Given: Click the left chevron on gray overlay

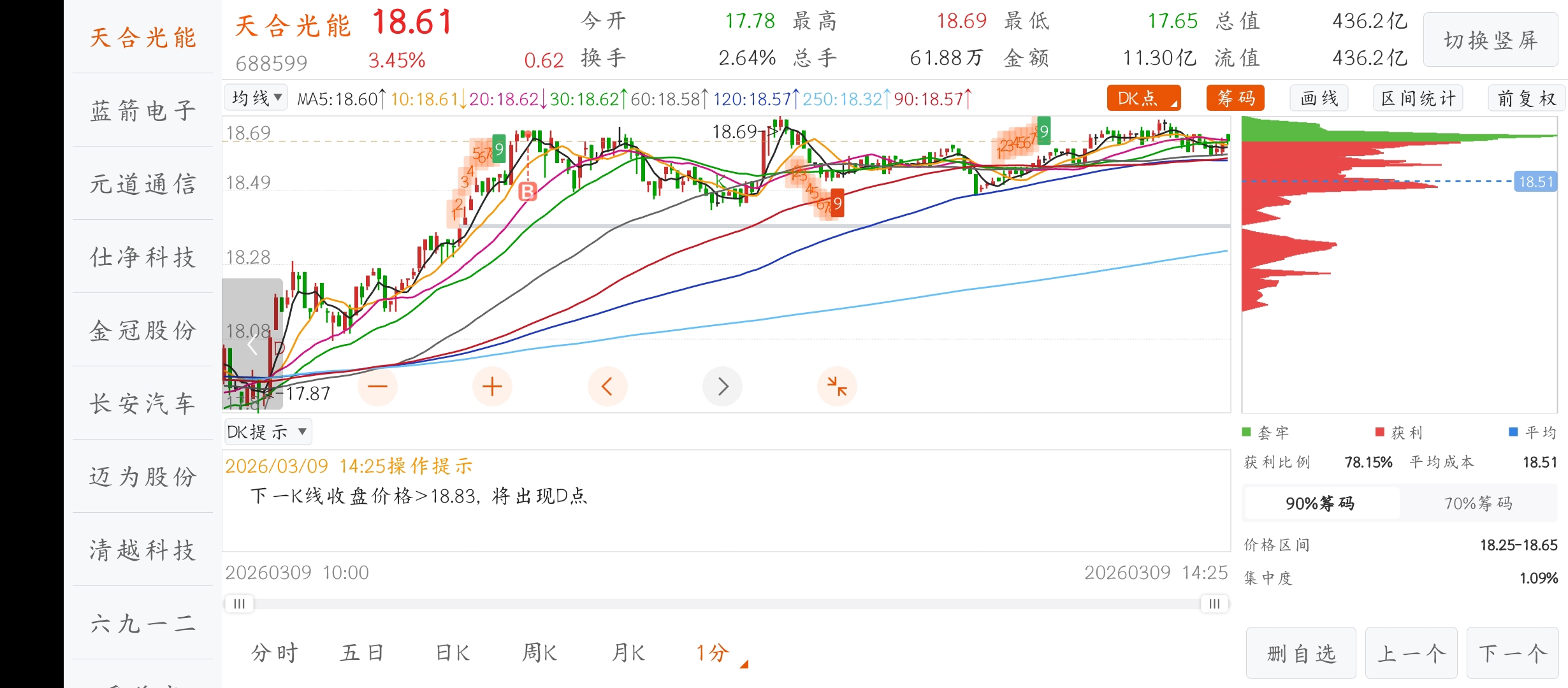Looking at the screenshot, I should click(252, 345).
